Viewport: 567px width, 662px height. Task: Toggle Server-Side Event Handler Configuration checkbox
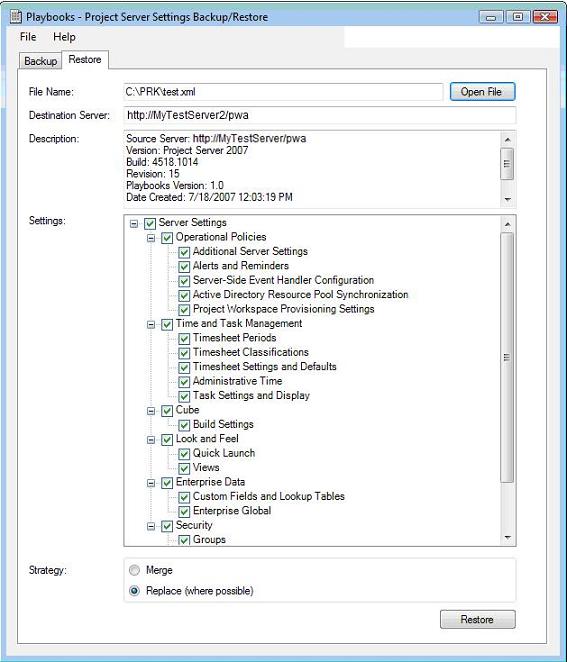point(184,281)
